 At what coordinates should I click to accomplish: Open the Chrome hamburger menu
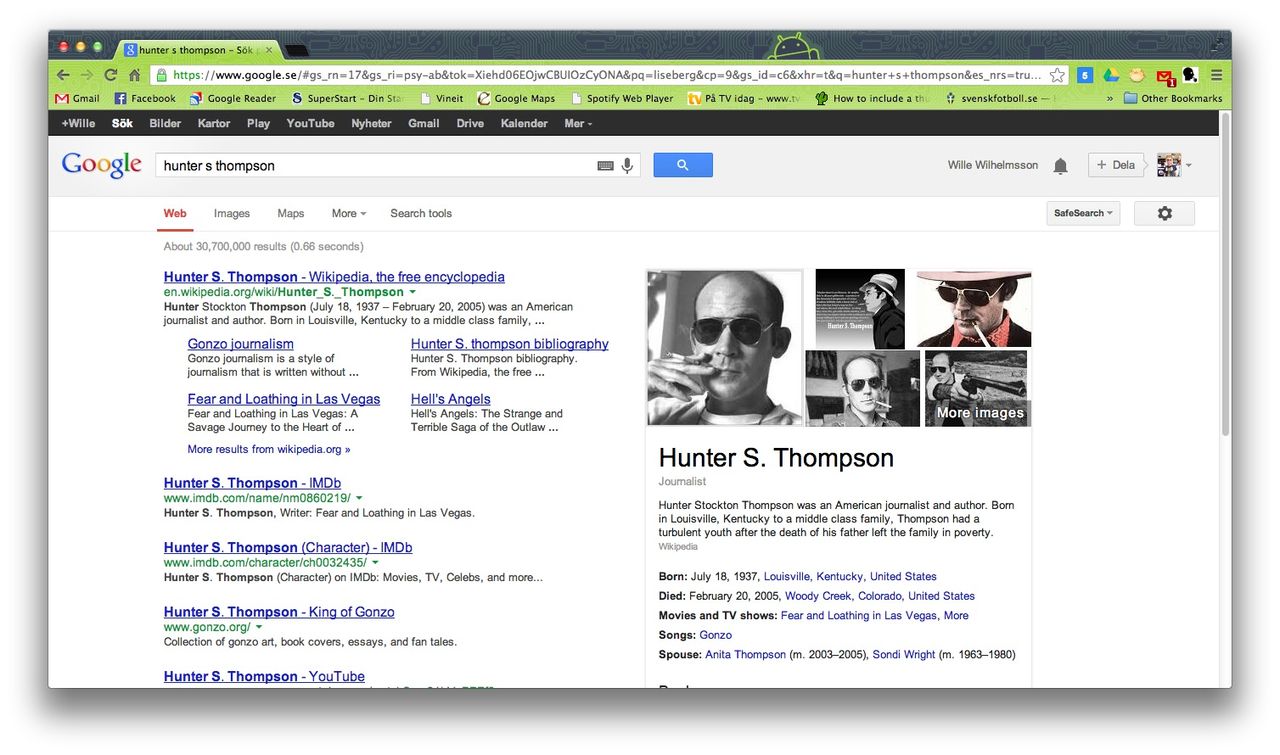coord(1216,75)
